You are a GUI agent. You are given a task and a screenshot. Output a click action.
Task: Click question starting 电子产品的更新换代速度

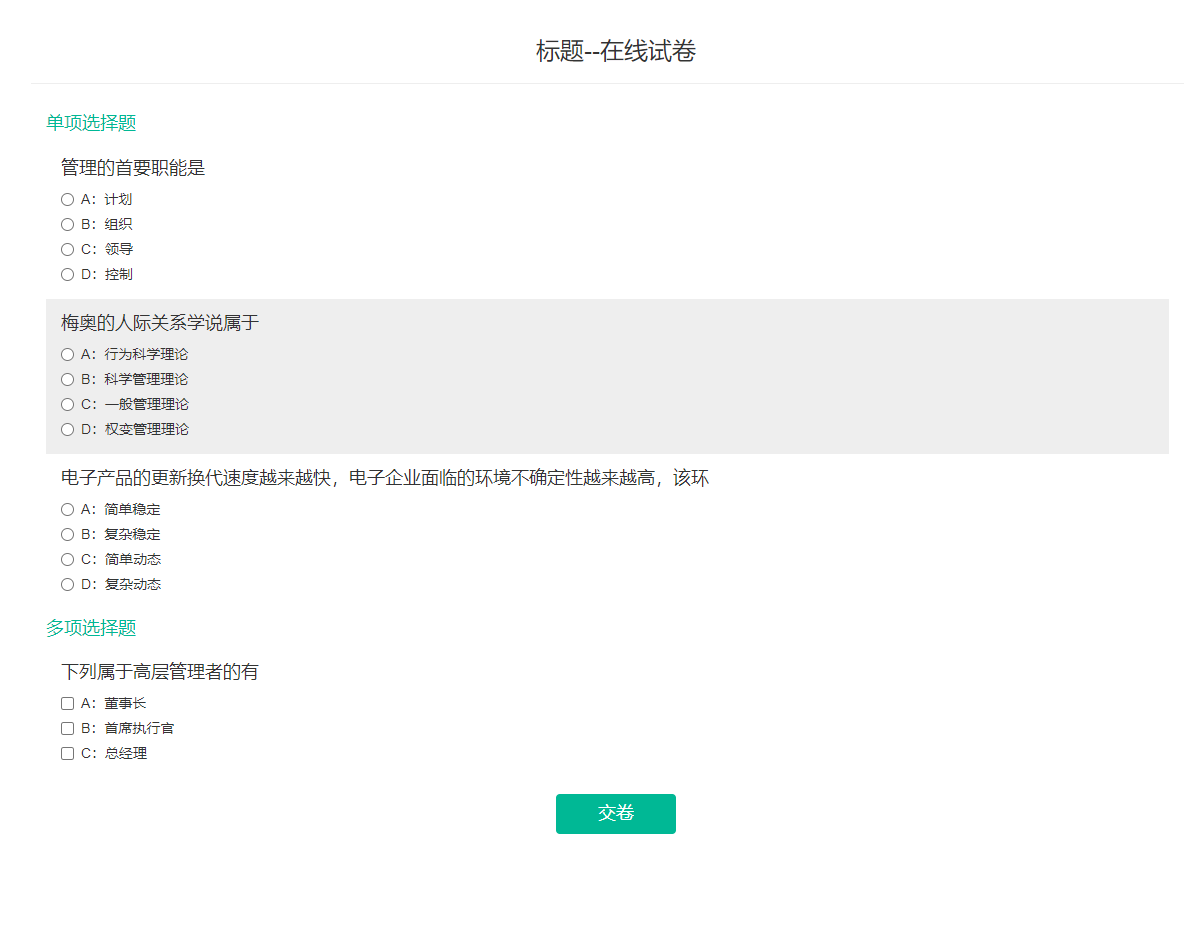pyautogui.click(x=384, y=477)
